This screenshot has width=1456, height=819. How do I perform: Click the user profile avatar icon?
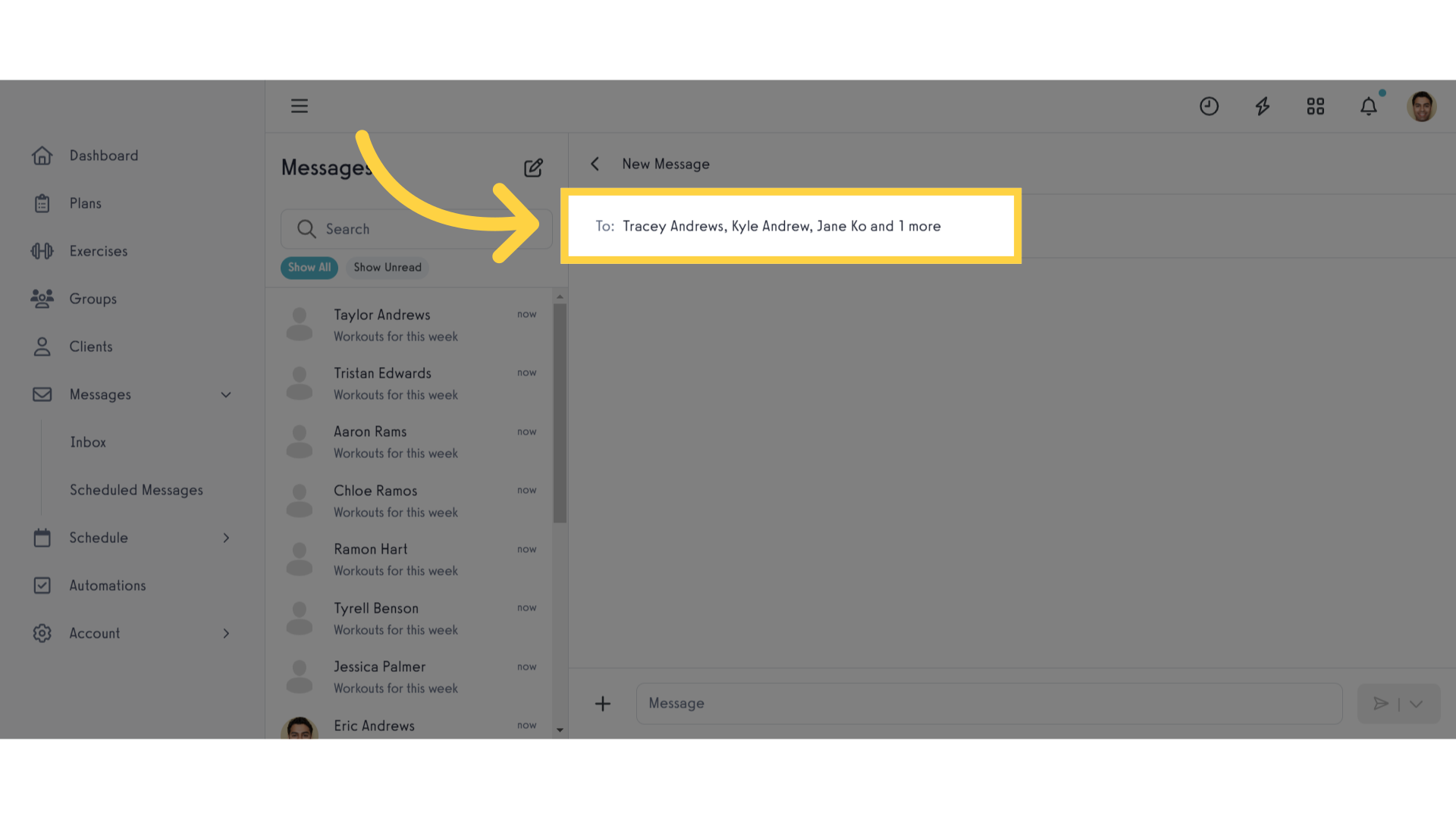click(1422, 106)
